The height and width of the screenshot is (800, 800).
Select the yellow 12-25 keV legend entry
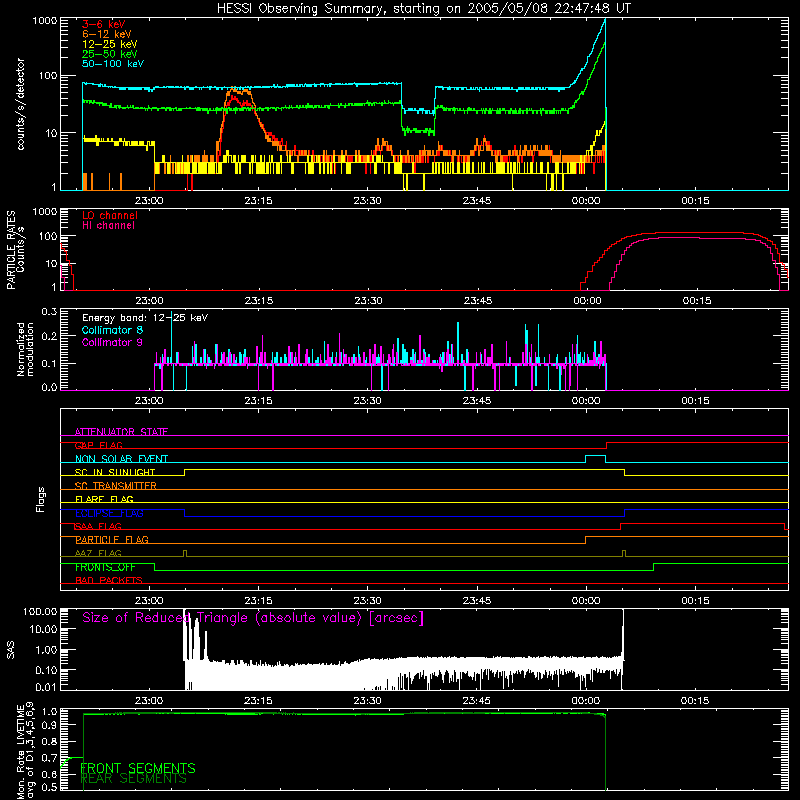pos(109,44)
